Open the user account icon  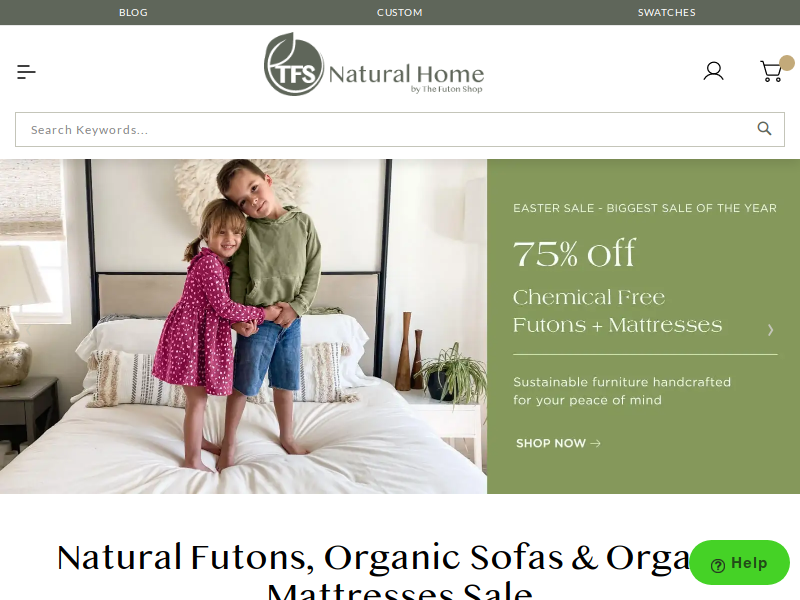(x=713, y=71)
